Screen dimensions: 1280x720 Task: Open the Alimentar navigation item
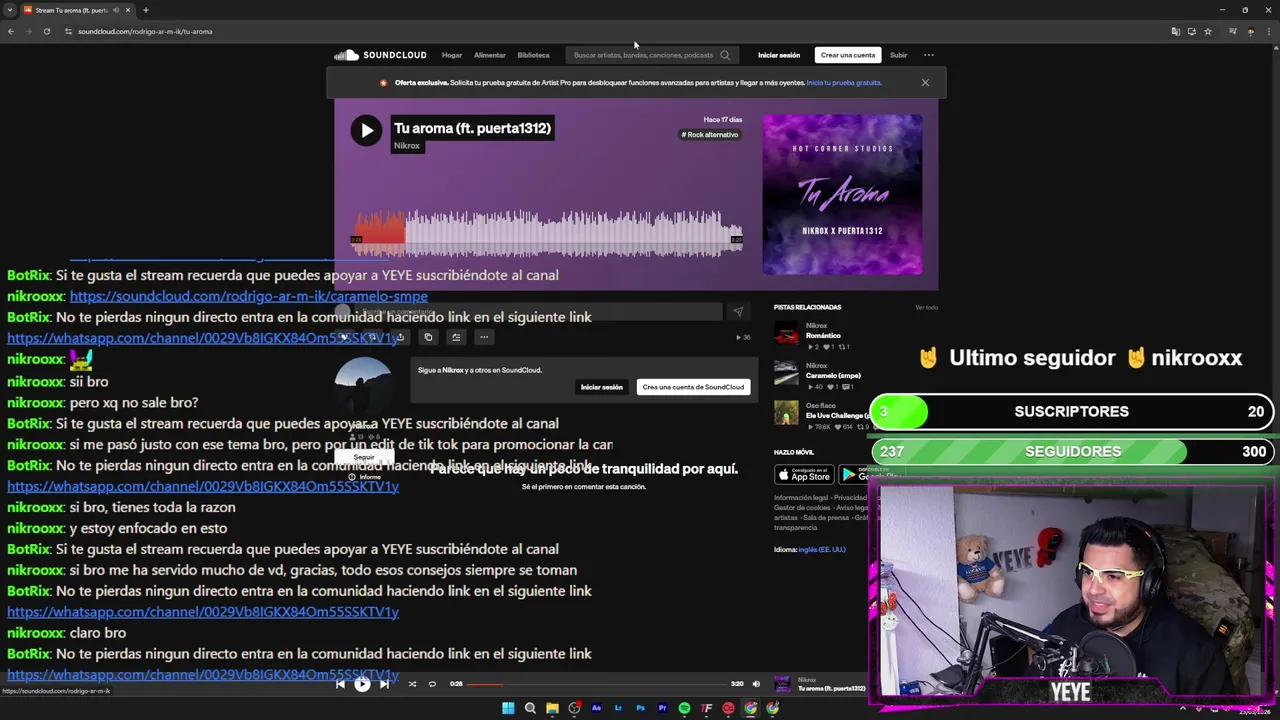pyautogui.click(x=489, y=55)
